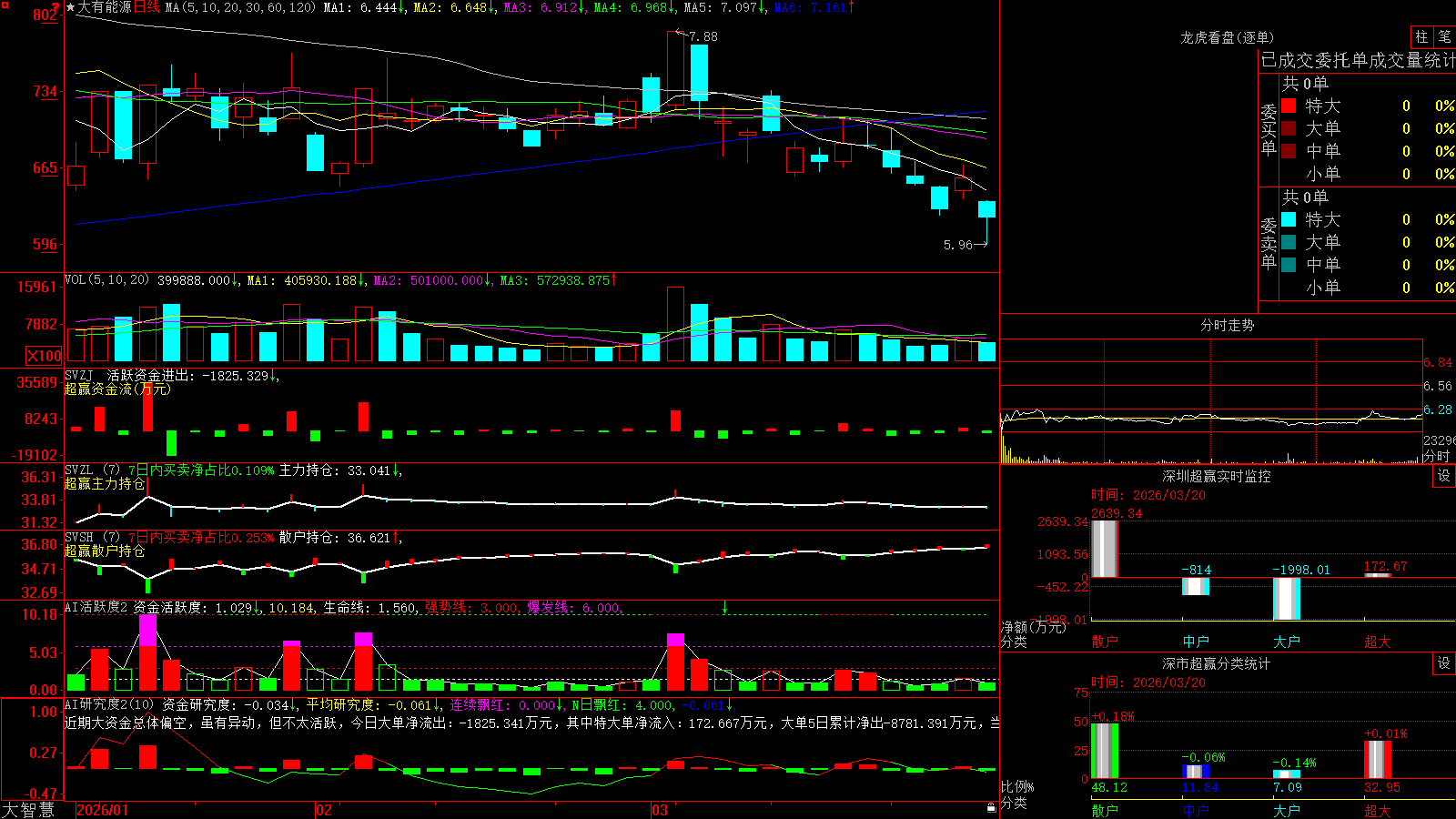Screen dimensions: 1456x819
Task: Open VOL(5,10,20) indicator parameters
Action: [x=106, y=280]
